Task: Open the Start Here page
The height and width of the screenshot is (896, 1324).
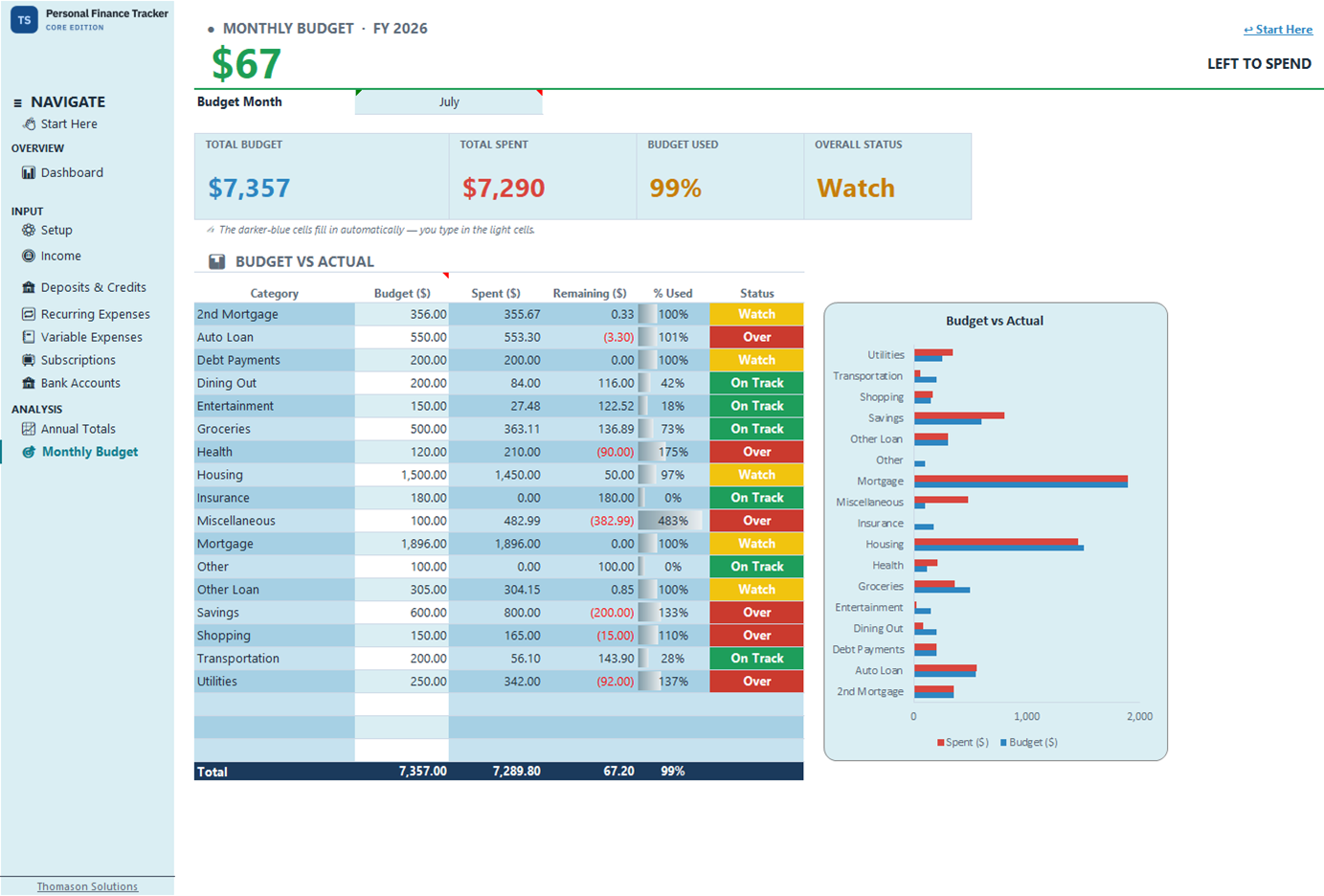Action: [69, 123]
